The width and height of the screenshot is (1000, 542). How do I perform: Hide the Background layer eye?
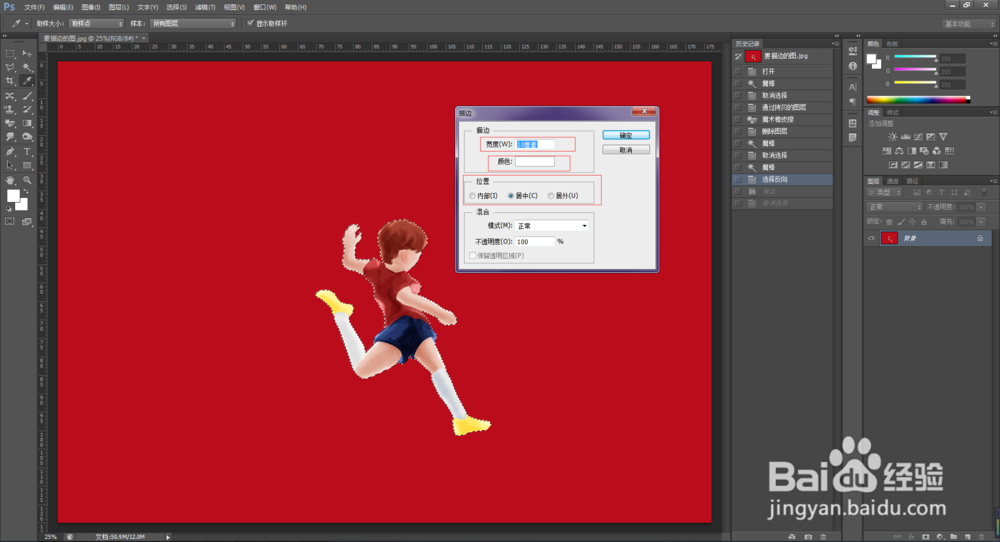pos(871,238)
